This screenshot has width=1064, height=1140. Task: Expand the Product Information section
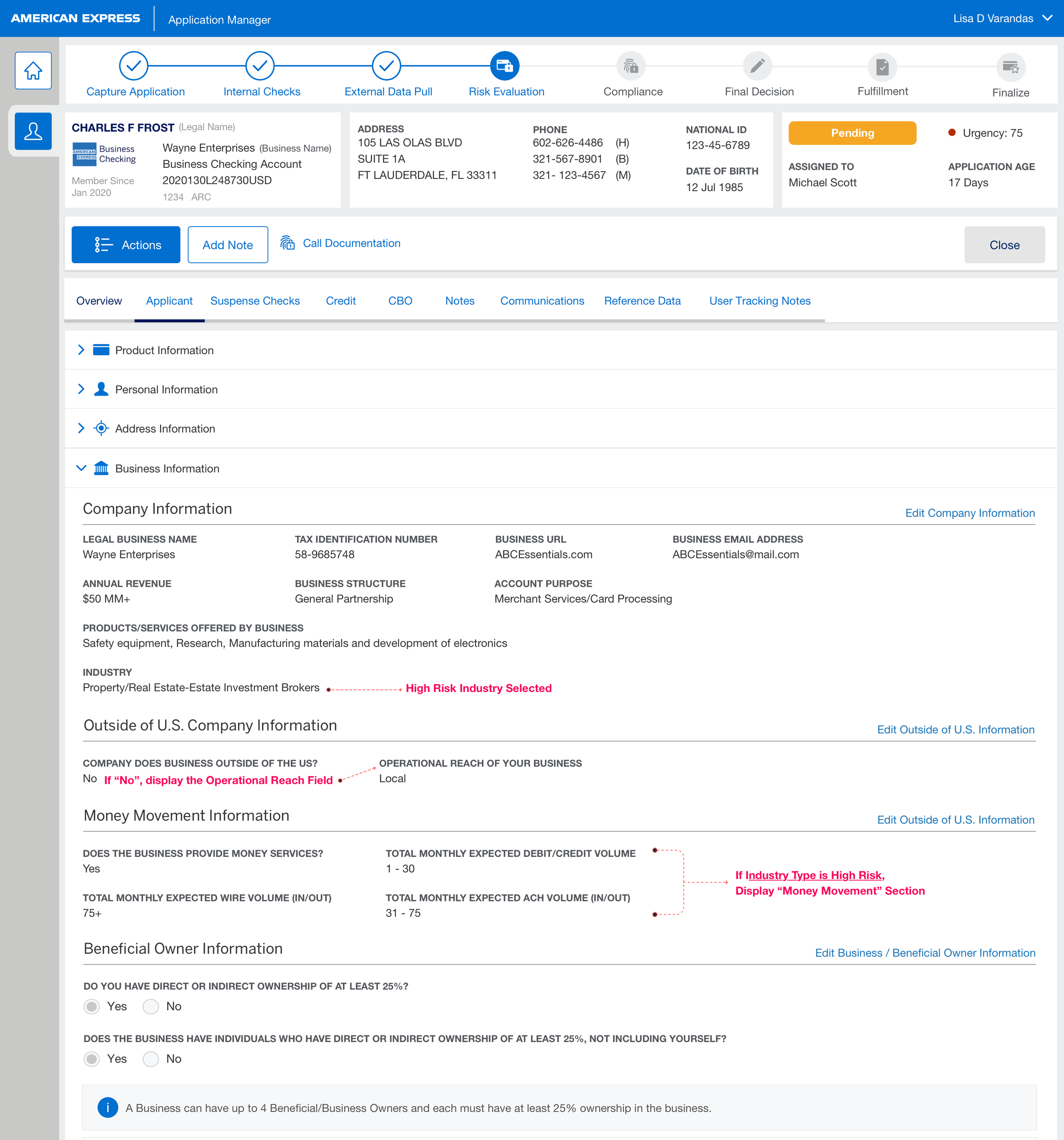point(81,350)
